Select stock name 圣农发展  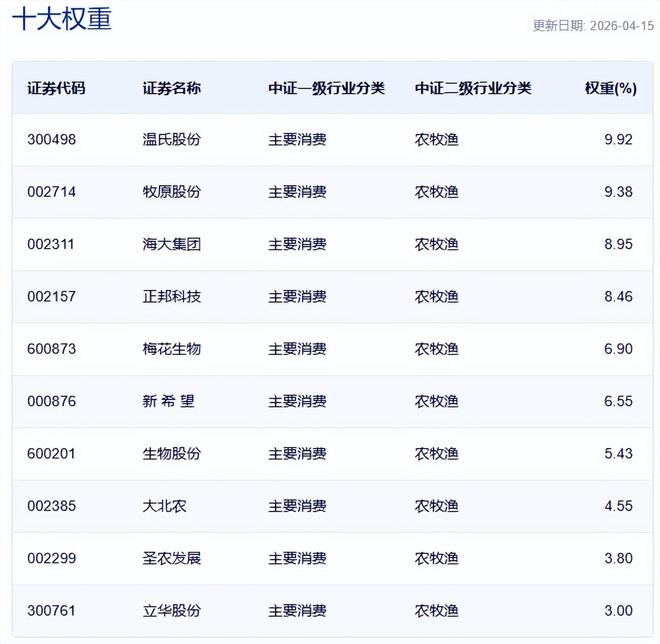point(172,559)
